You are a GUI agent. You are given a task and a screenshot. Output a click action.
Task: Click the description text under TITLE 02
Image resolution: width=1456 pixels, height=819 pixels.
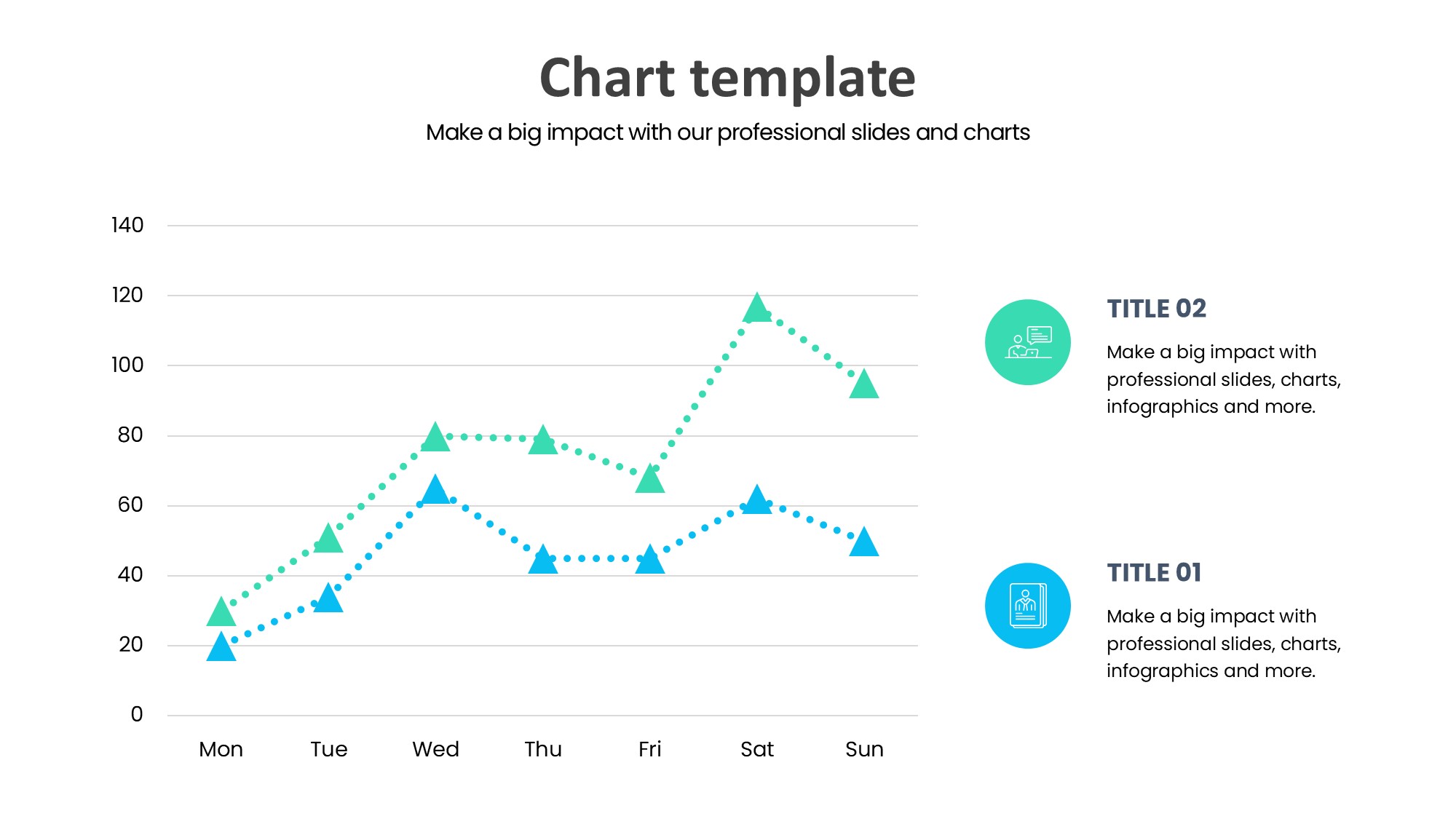[x=1223, y=379]
